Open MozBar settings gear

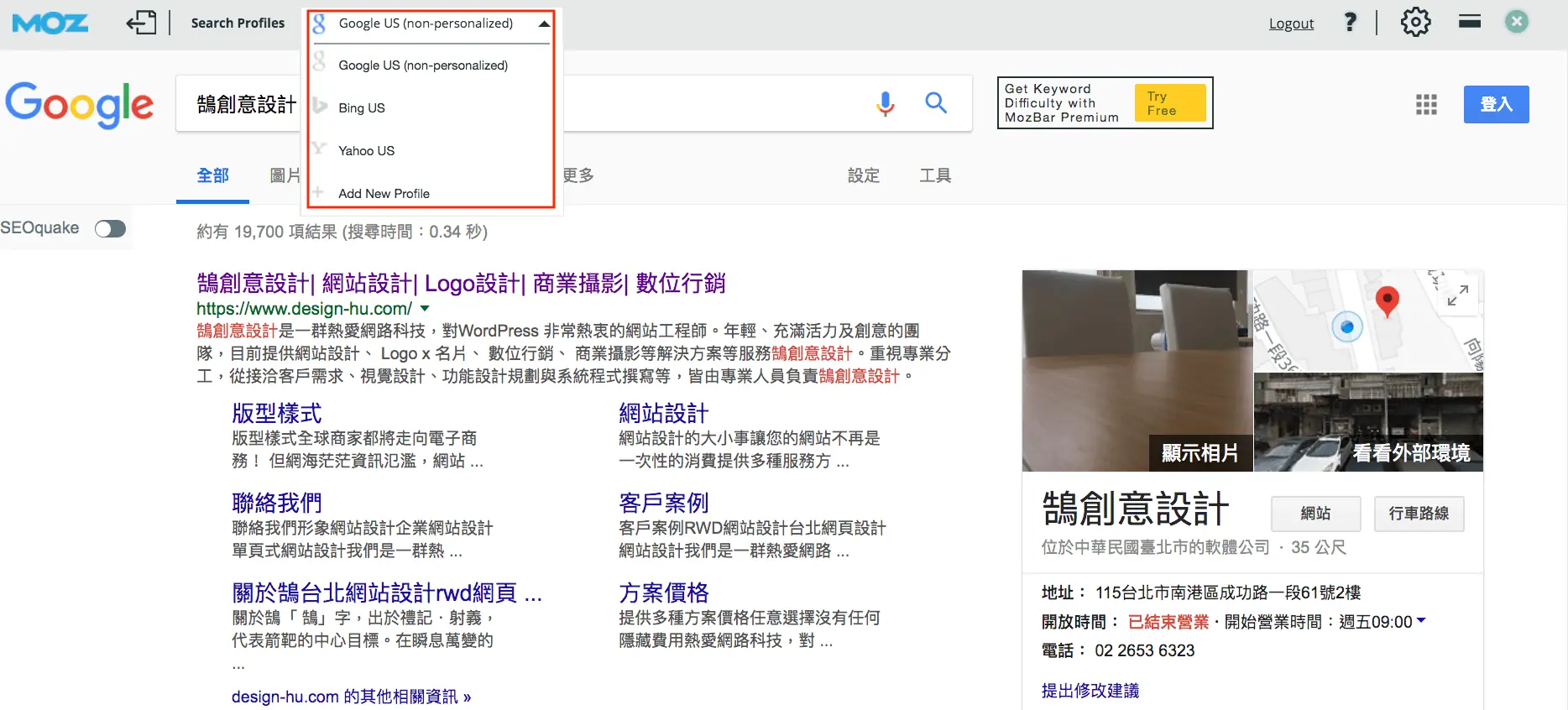[x=1415, y=22]
